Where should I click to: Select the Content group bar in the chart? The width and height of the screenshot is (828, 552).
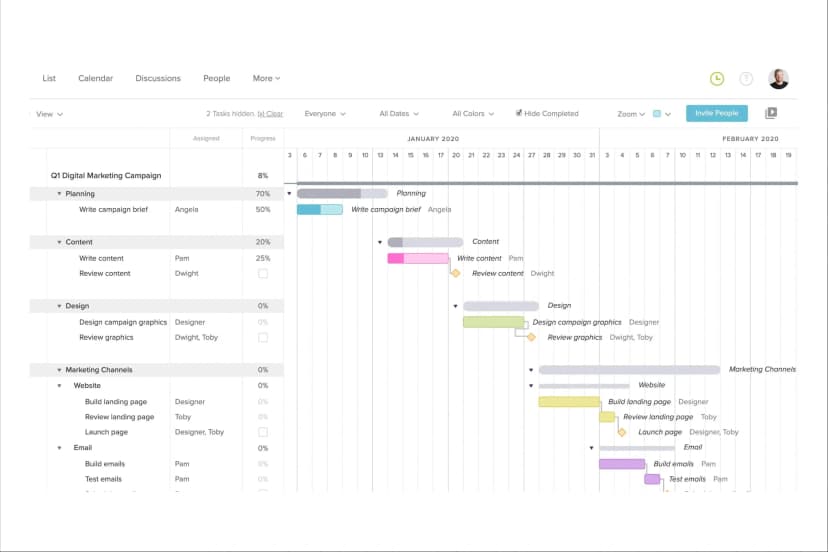pos(425,242)
